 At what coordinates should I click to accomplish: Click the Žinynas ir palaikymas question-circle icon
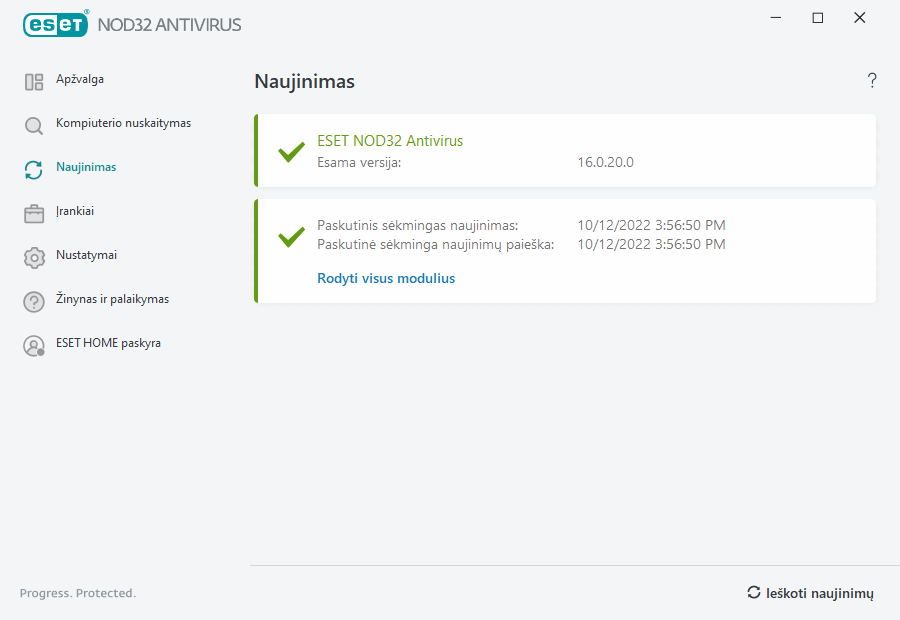[34, 302]
